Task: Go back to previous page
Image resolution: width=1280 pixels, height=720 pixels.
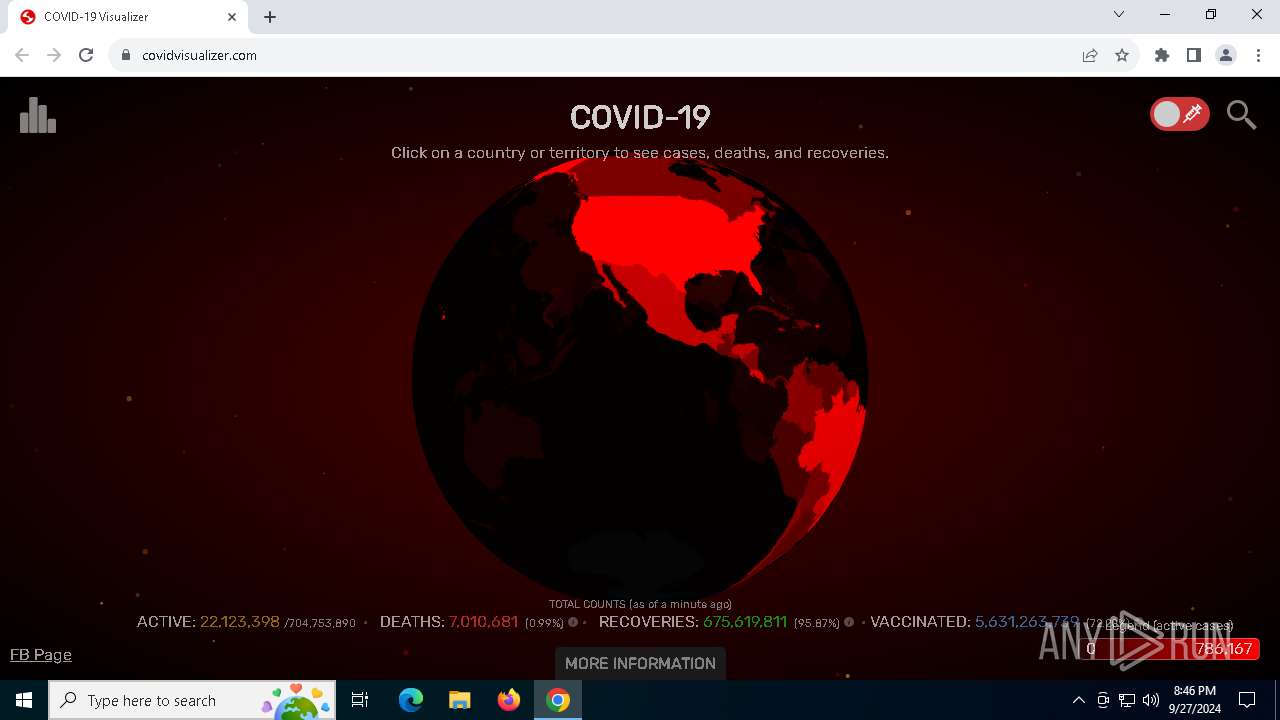Action: (x=22, y=55)
